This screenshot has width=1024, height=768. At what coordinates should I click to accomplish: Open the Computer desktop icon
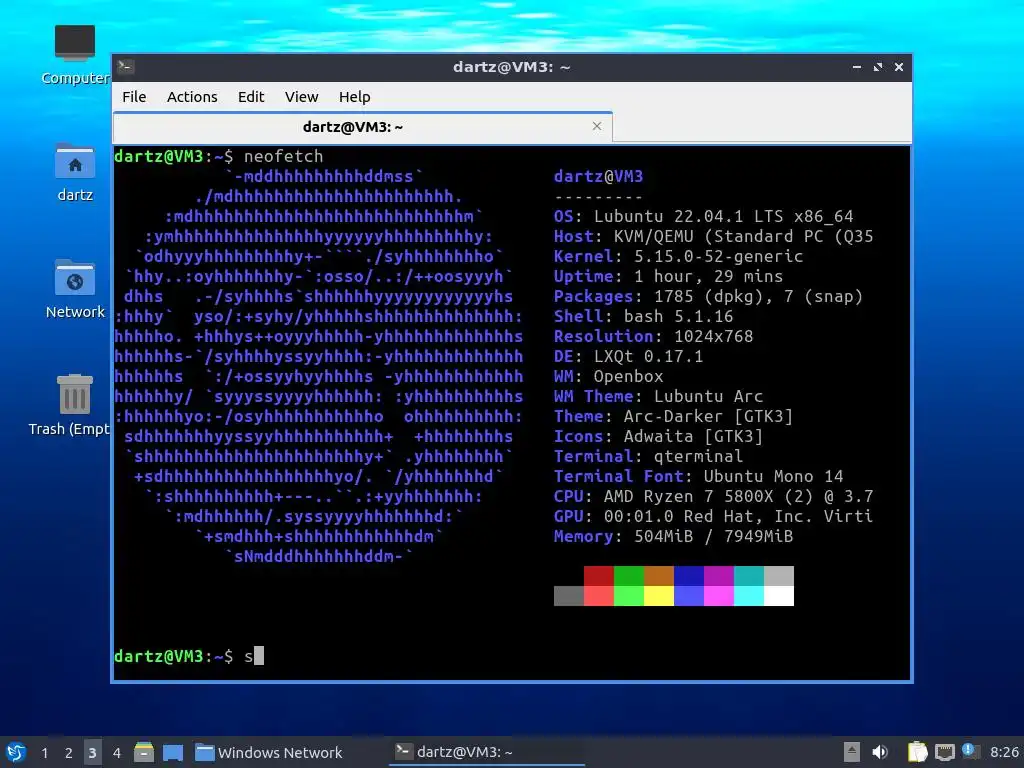75,55
